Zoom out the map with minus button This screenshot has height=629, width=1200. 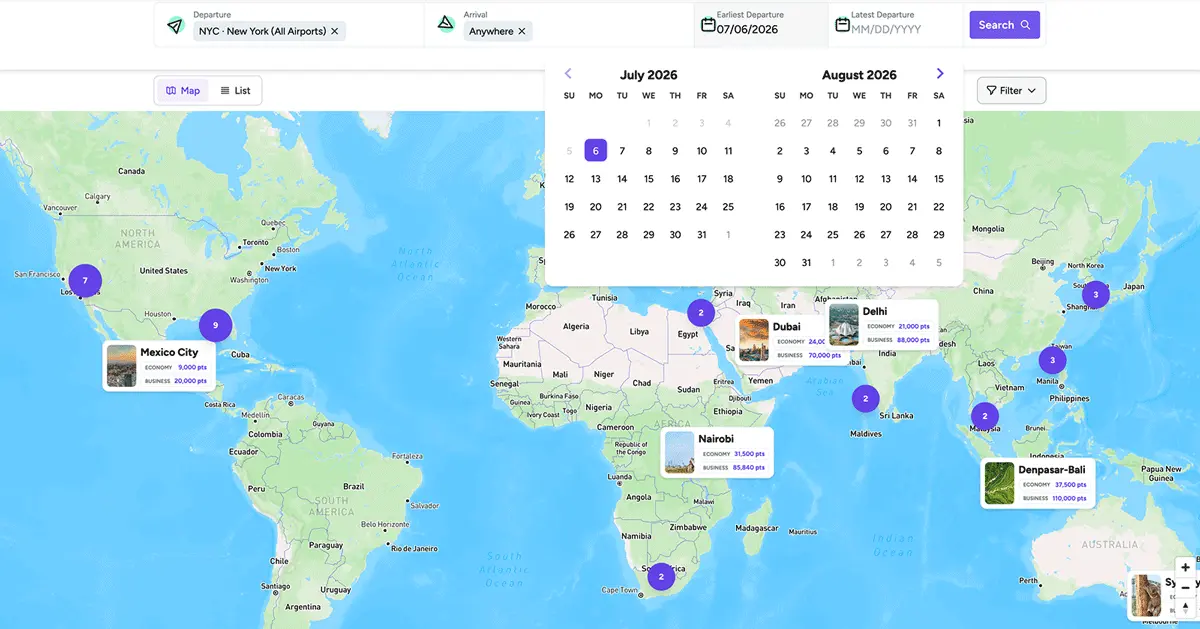[1185, 587]
